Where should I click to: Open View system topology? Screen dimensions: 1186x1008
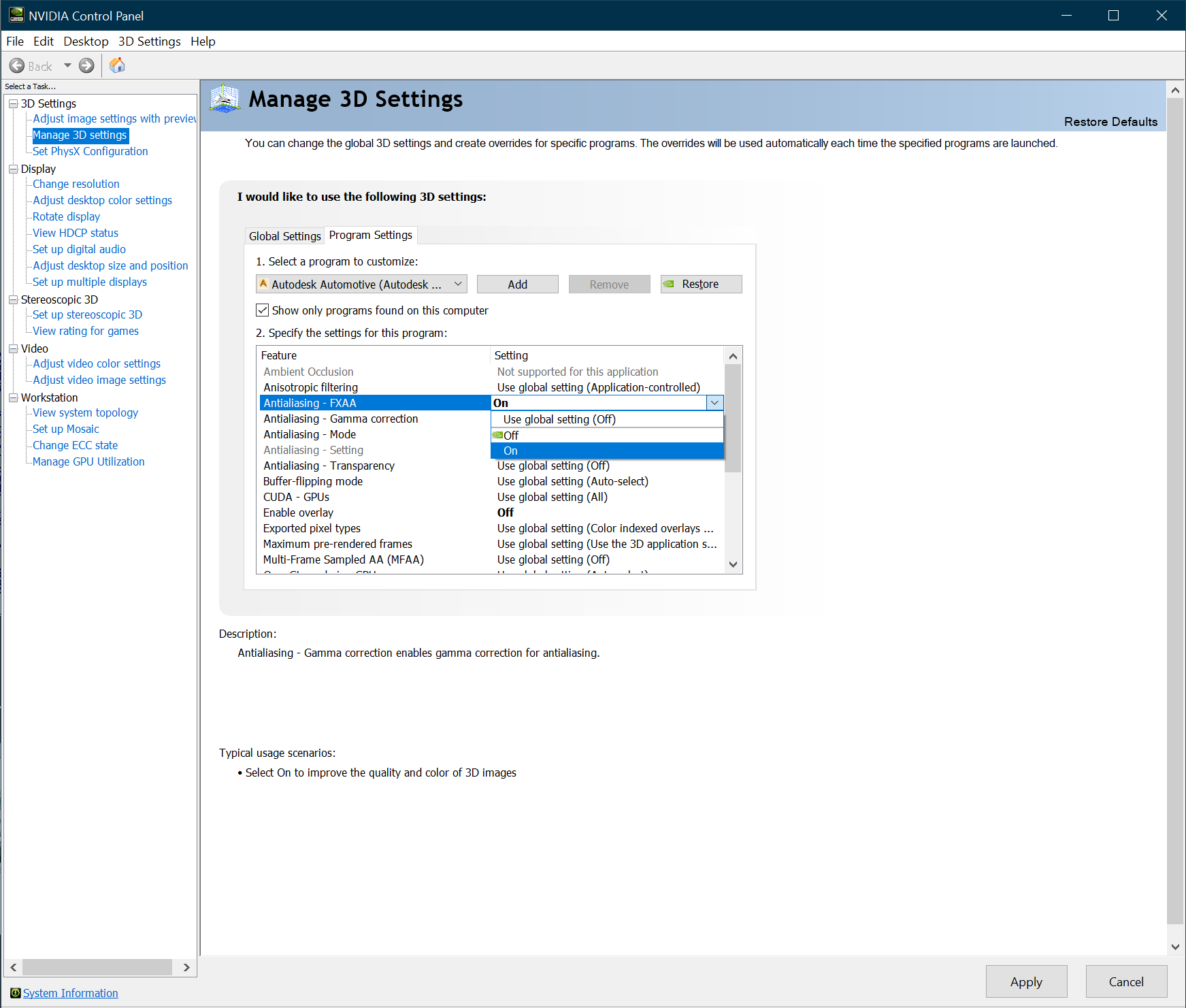[x=86, y=412]
